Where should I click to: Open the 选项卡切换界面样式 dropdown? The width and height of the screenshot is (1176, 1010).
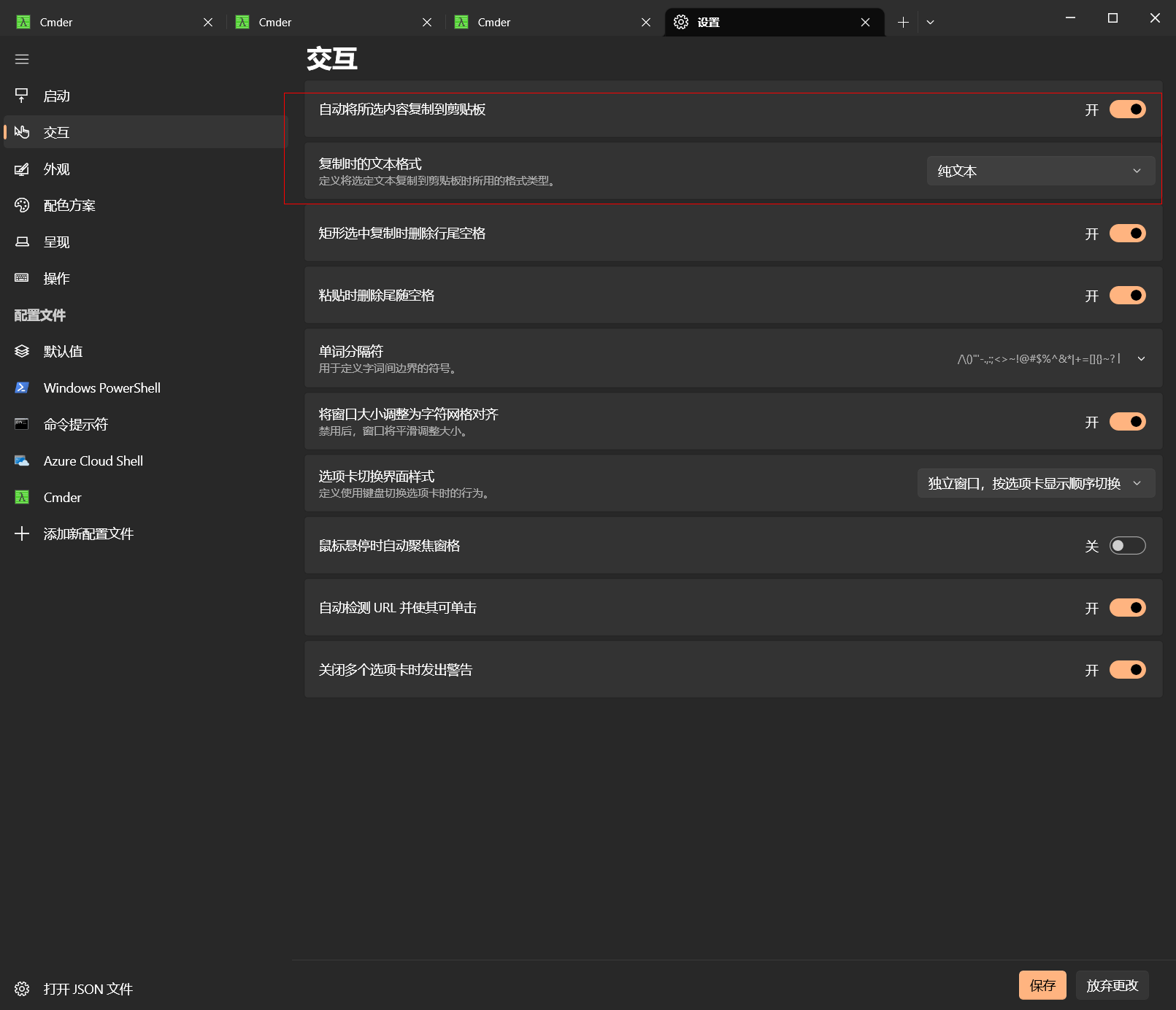(1035, 483)
